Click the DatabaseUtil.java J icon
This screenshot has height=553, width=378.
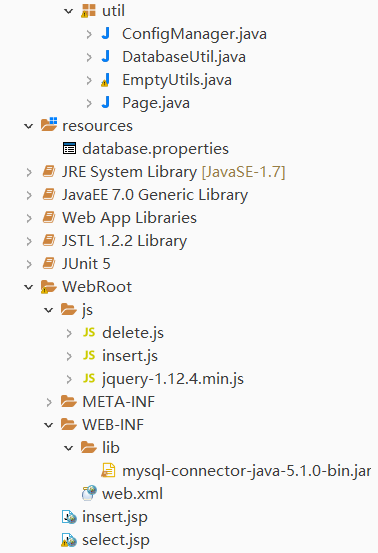point(106,57)
